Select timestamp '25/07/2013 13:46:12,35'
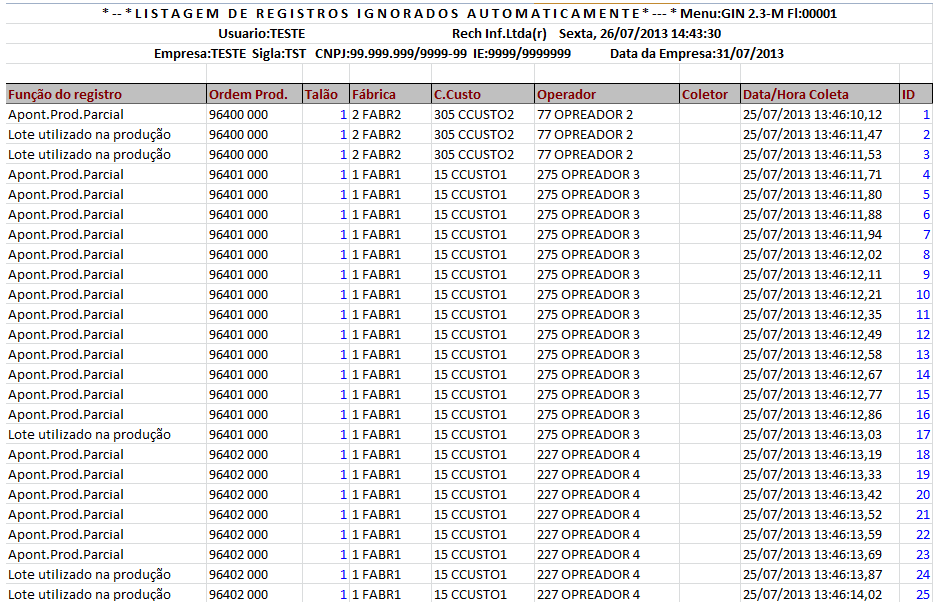 [x=812, y=315]
